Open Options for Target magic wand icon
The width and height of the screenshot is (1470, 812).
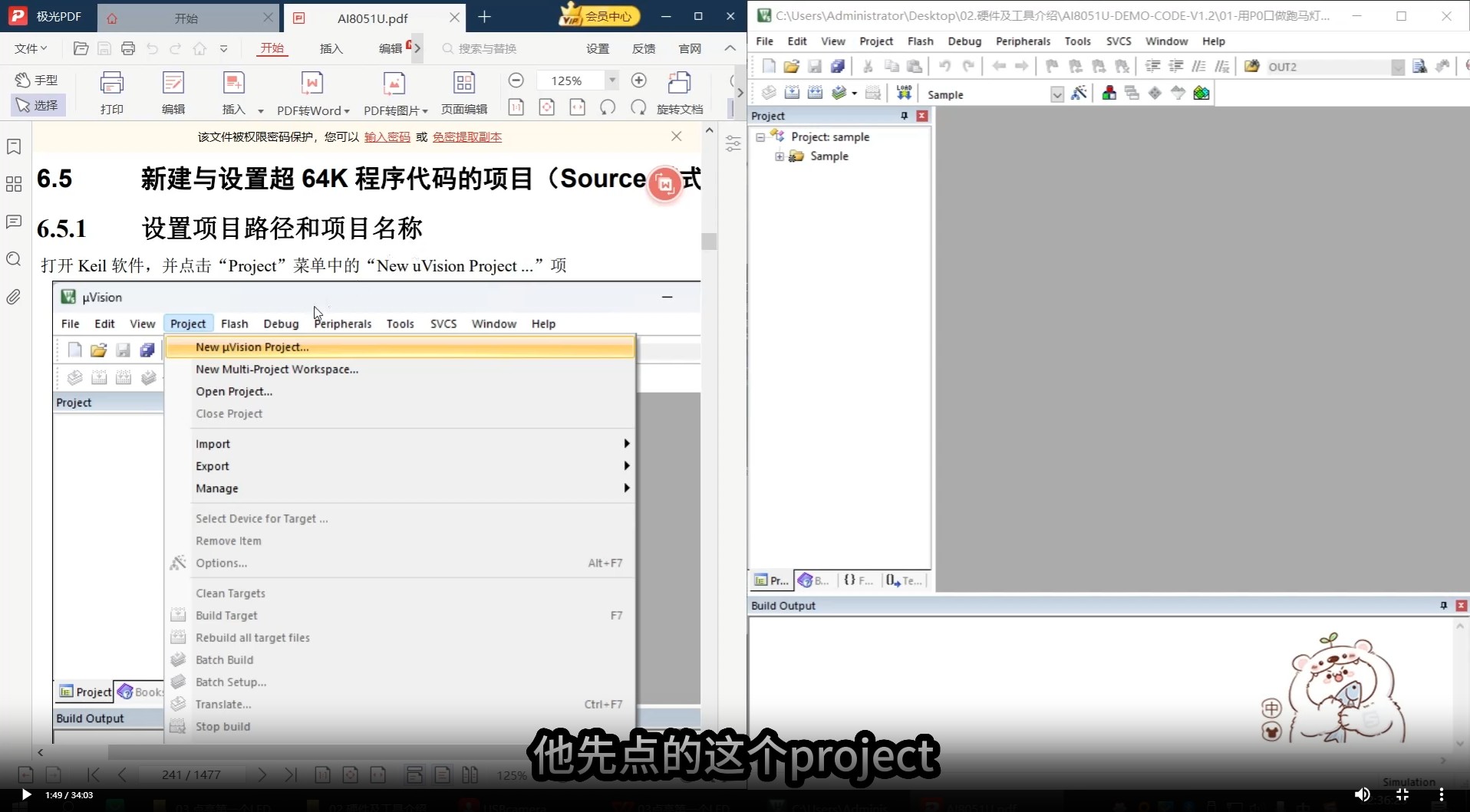coord(1079,94)
